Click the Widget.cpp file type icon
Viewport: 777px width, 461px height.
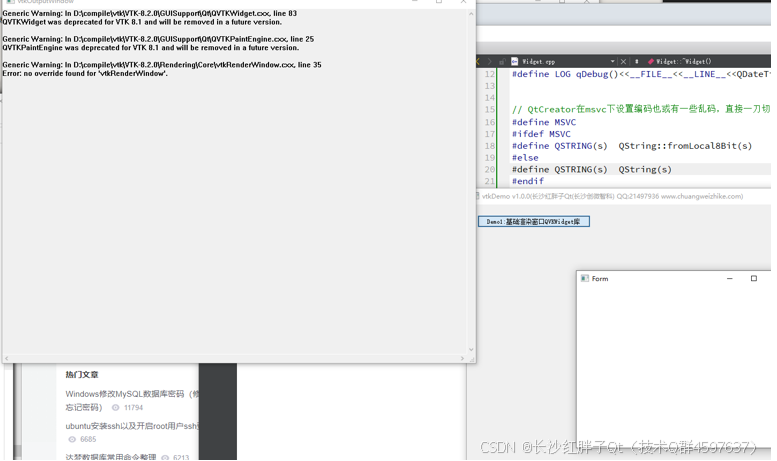[x=514, y=61]
